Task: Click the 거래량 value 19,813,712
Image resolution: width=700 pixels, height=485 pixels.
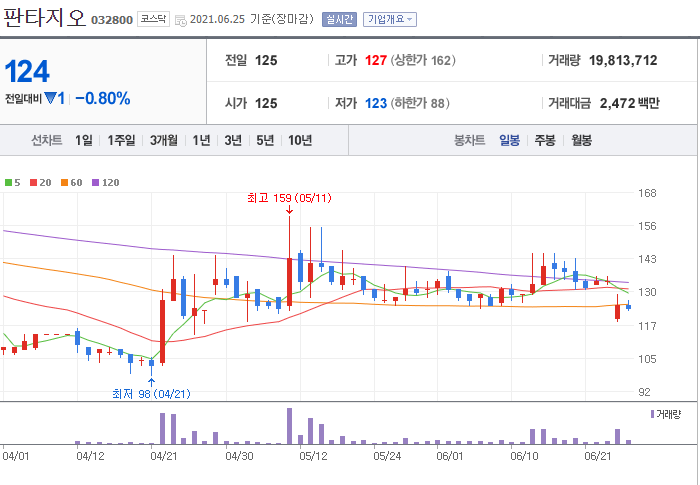Action: [623, 60]
